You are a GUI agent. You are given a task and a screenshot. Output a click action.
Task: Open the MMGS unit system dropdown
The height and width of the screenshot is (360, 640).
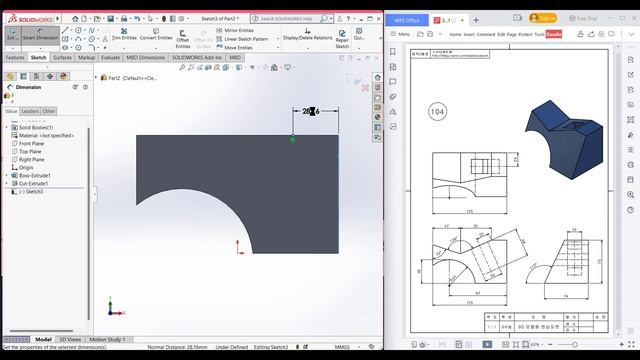(359, 347)
